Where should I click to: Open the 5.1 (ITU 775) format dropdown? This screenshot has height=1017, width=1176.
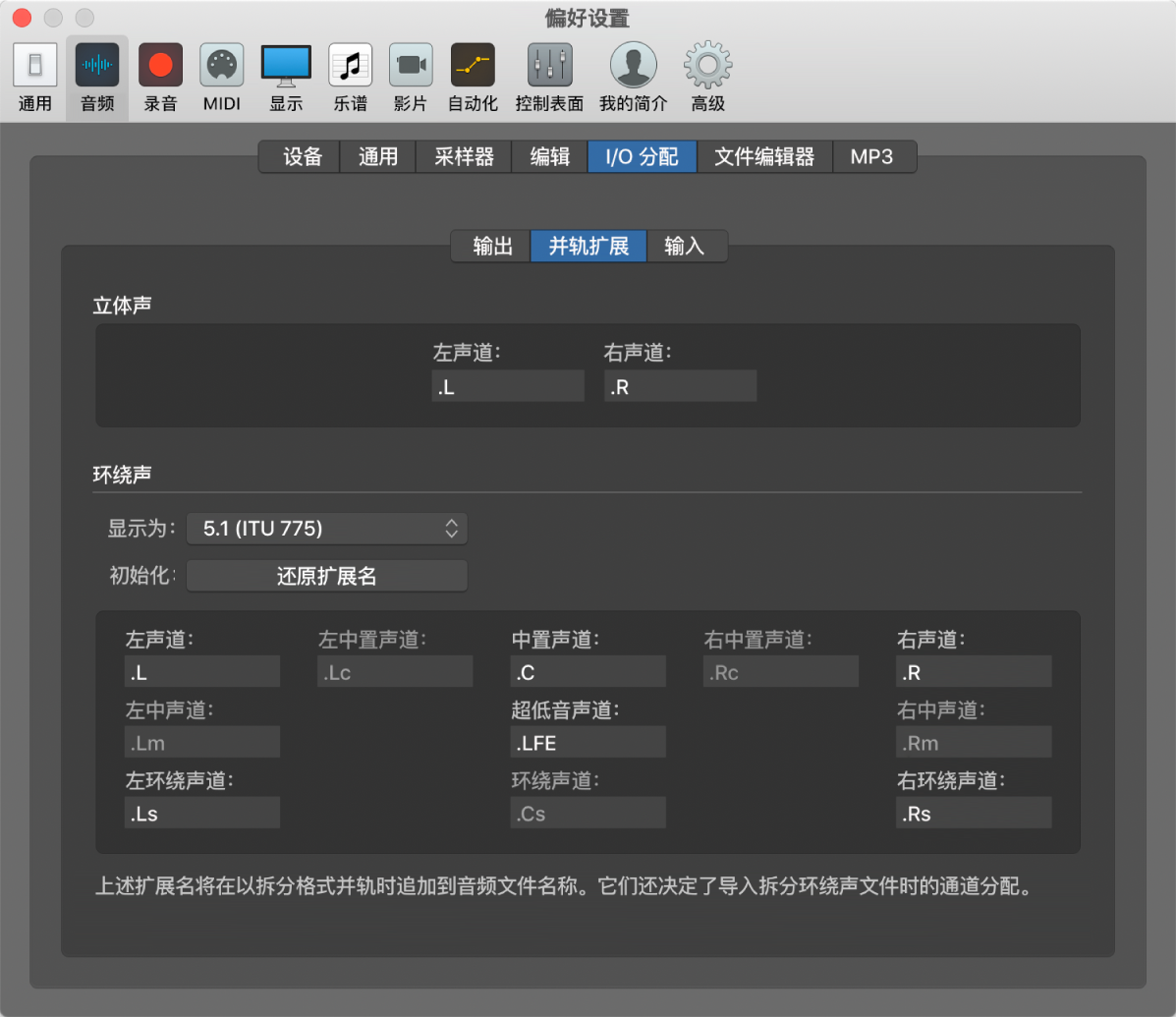(326, 529)
